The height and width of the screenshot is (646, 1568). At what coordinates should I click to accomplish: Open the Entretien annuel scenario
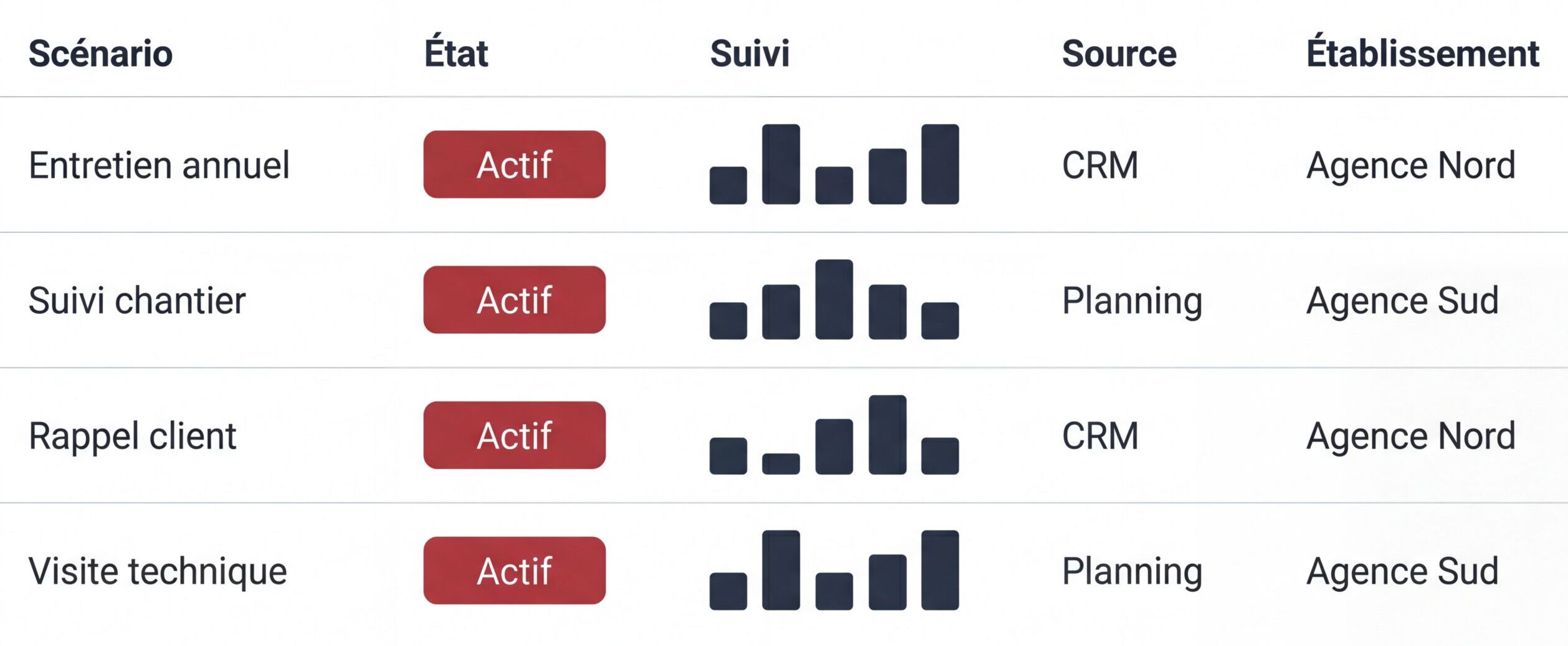tap(159, 166)
